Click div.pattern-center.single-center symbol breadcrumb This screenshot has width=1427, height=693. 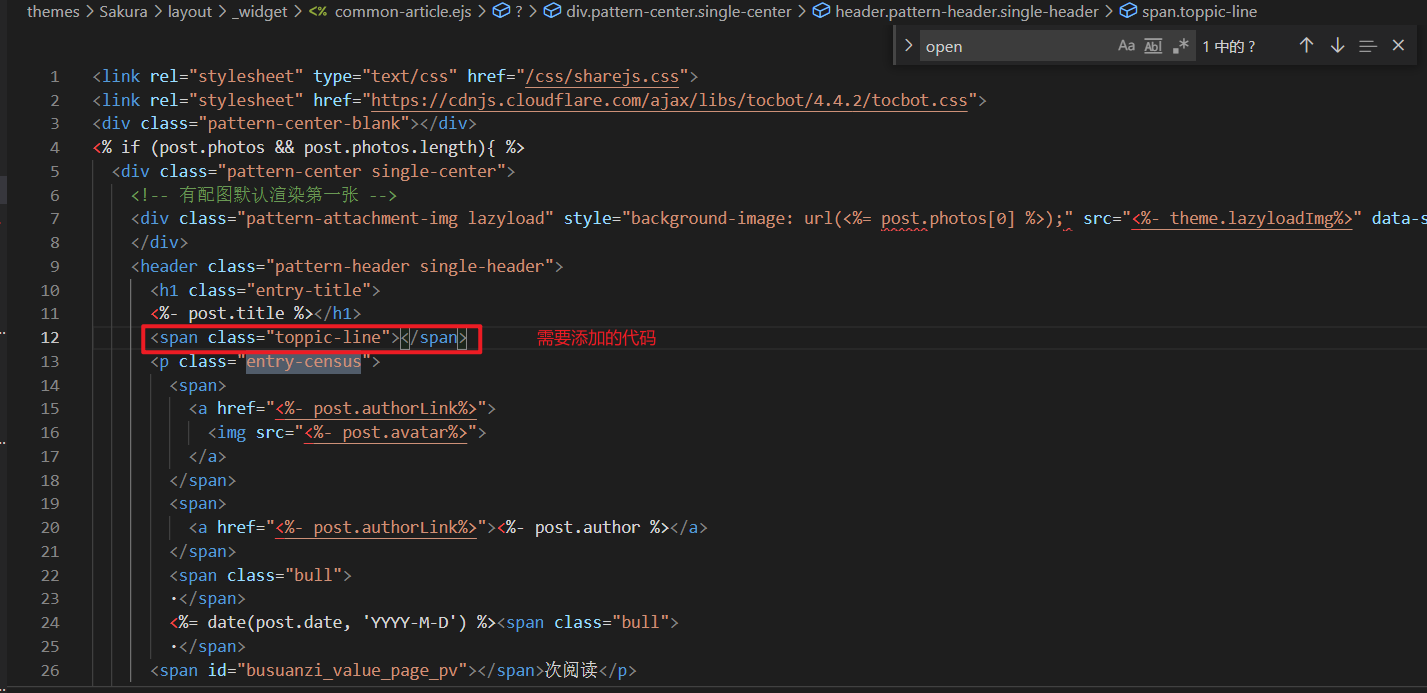[678, 12]
